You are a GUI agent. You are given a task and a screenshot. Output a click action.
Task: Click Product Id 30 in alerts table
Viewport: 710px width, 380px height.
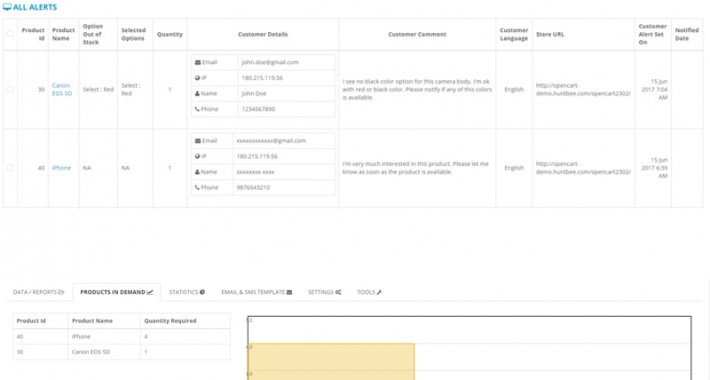point(41,90)
